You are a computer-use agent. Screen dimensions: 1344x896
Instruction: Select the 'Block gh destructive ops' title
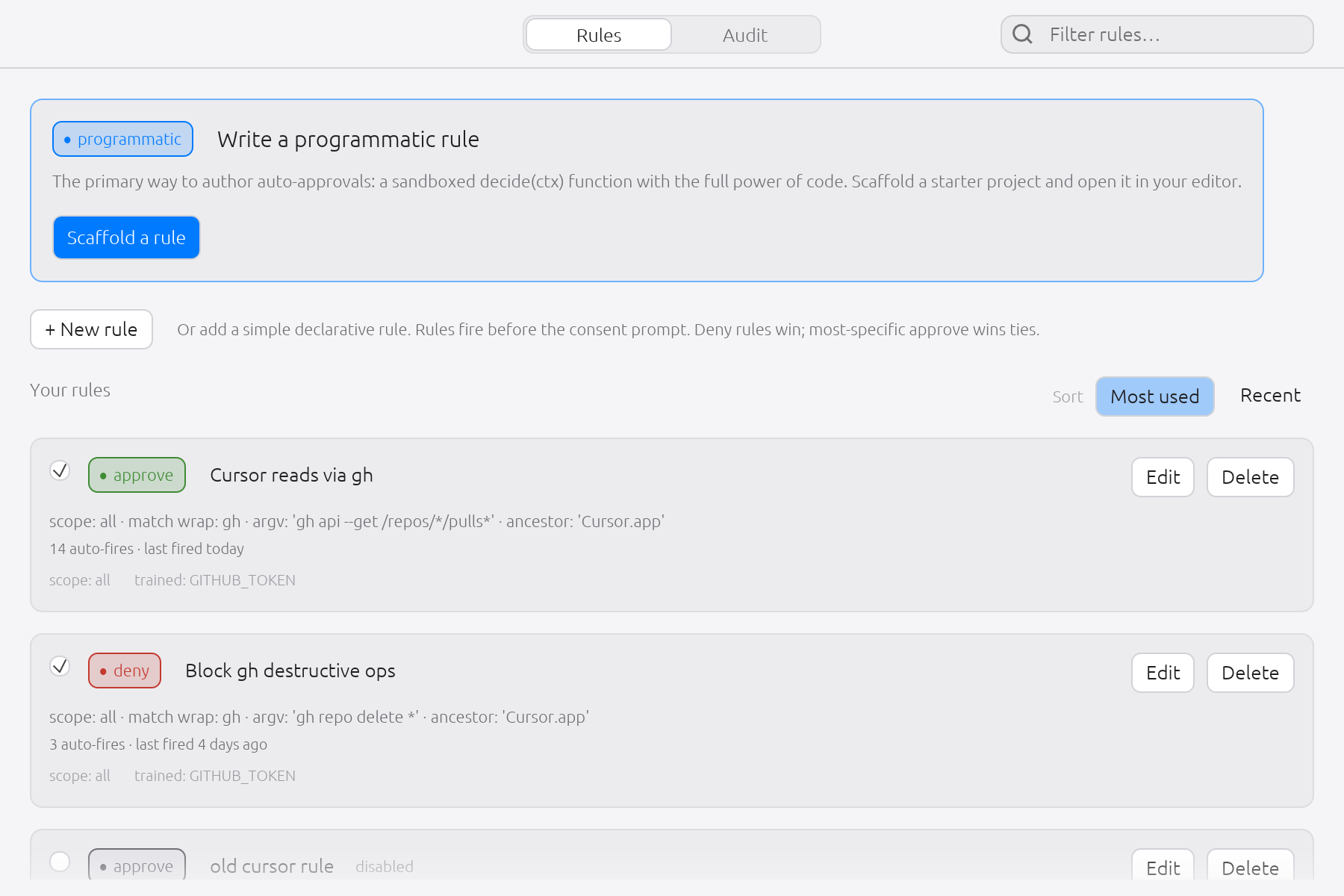(x=290, y=671)
